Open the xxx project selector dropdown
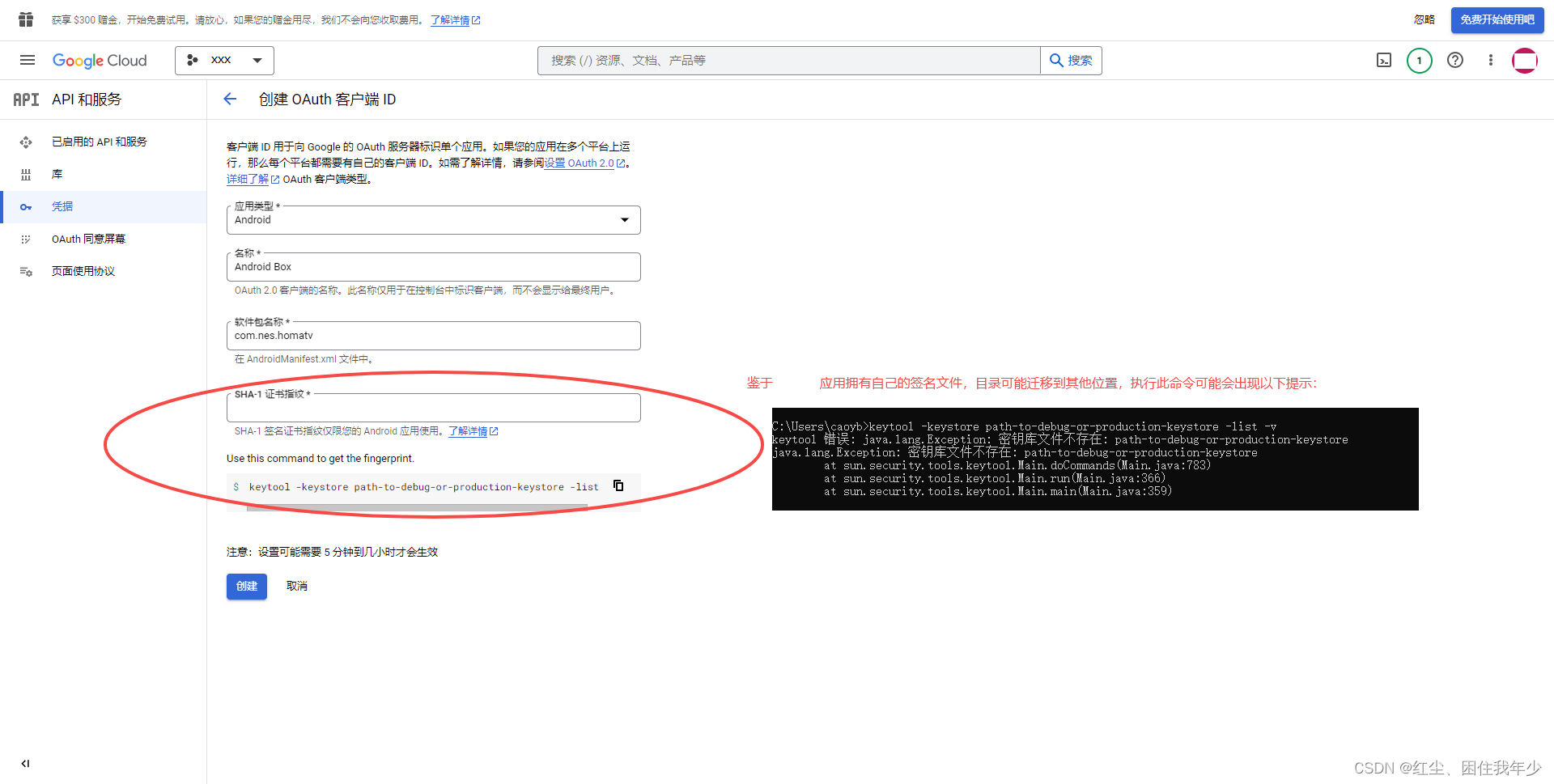This screenshot has height=784, width=1554. [x=224, y=61]
